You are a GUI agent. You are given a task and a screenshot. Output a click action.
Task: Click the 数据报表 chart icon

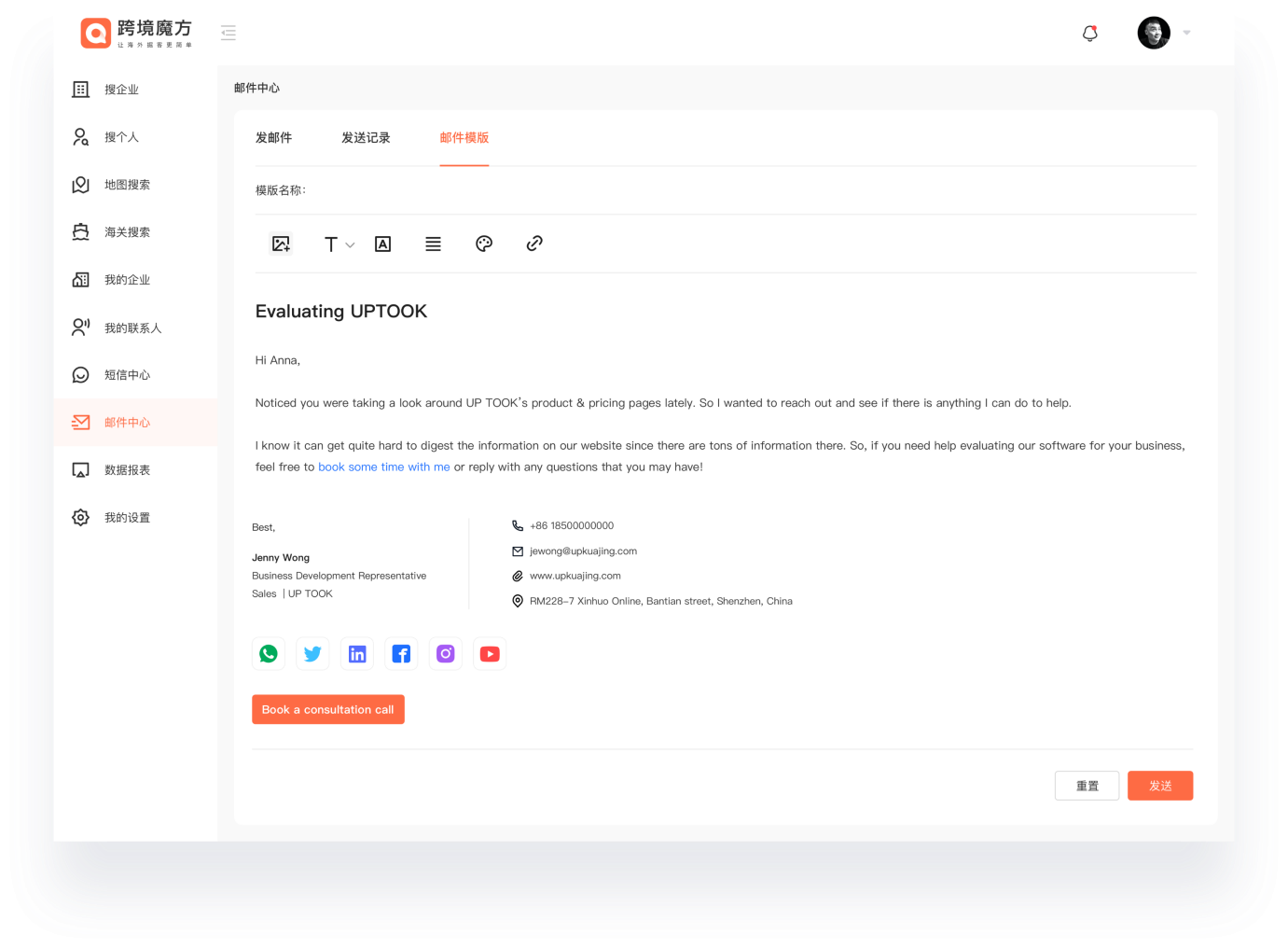point(81,470)
